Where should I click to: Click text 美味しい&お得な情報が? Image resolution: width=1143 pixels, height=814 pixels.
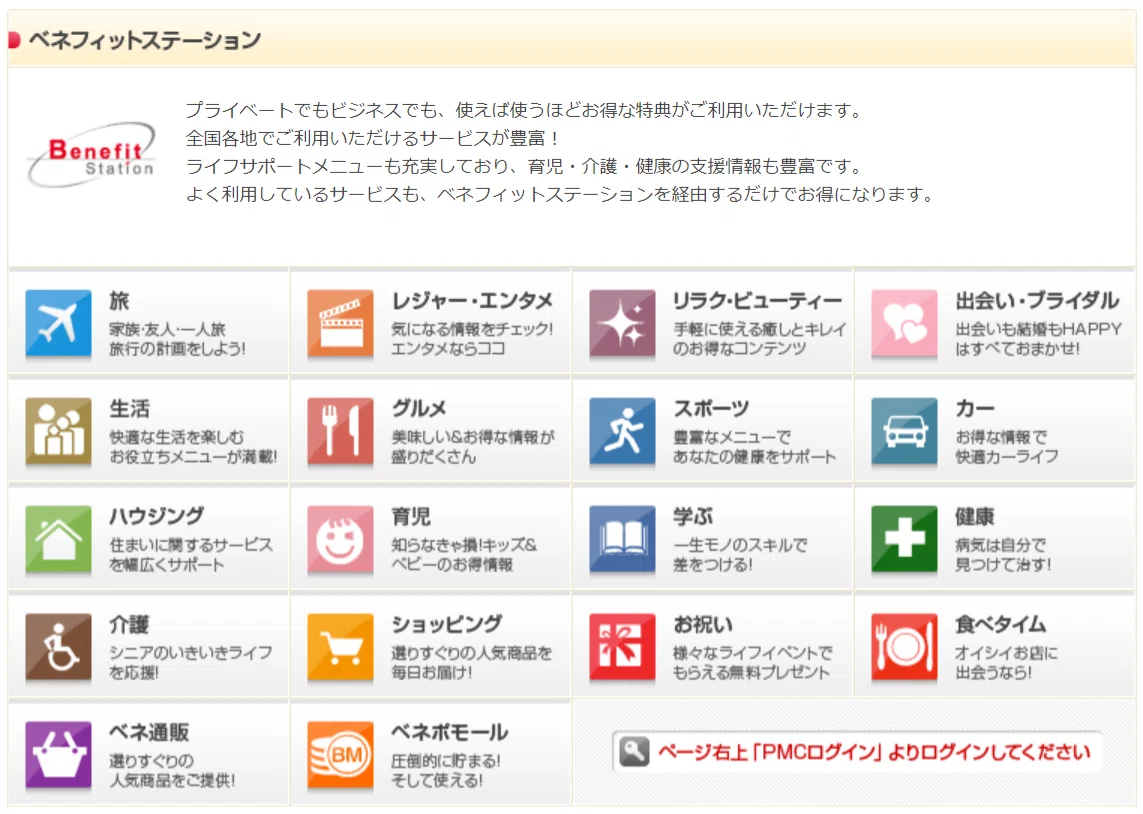click(473, 437)
